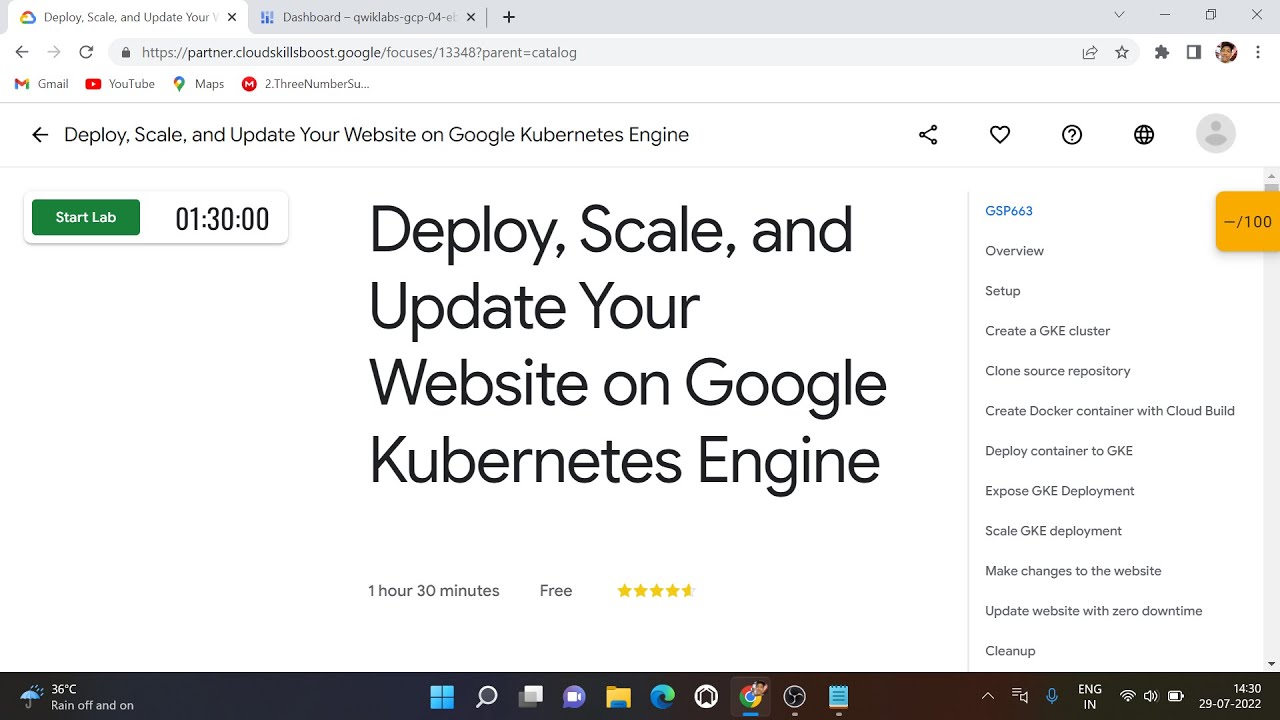Open Microsoft Edge from taskbar
1280x720 pixels.
662,697
